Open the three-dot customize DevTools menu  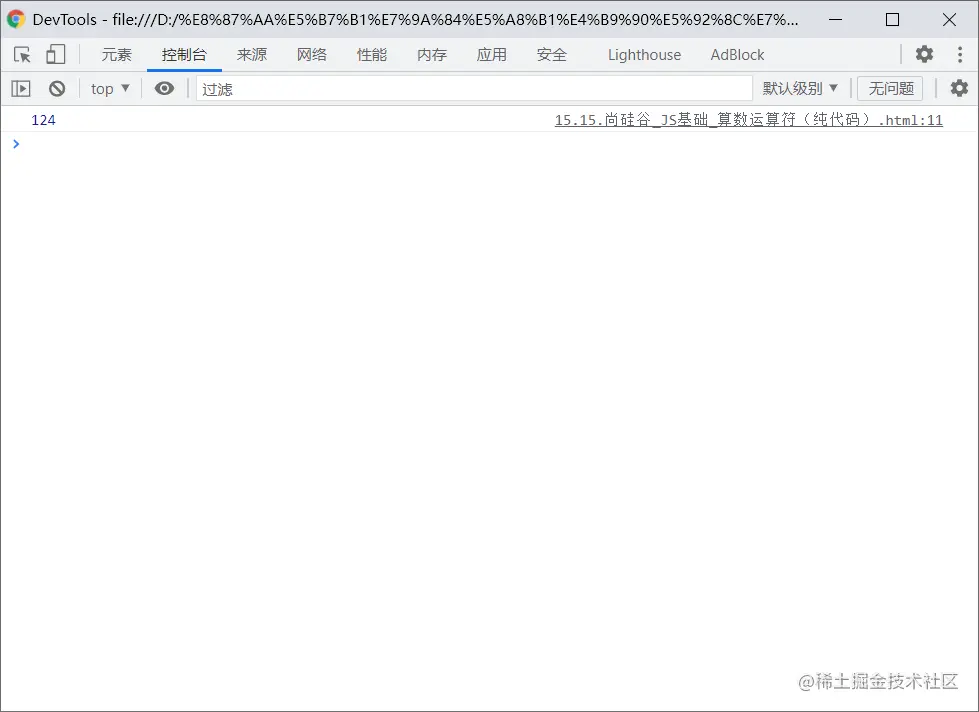click(x=960, y=54)
